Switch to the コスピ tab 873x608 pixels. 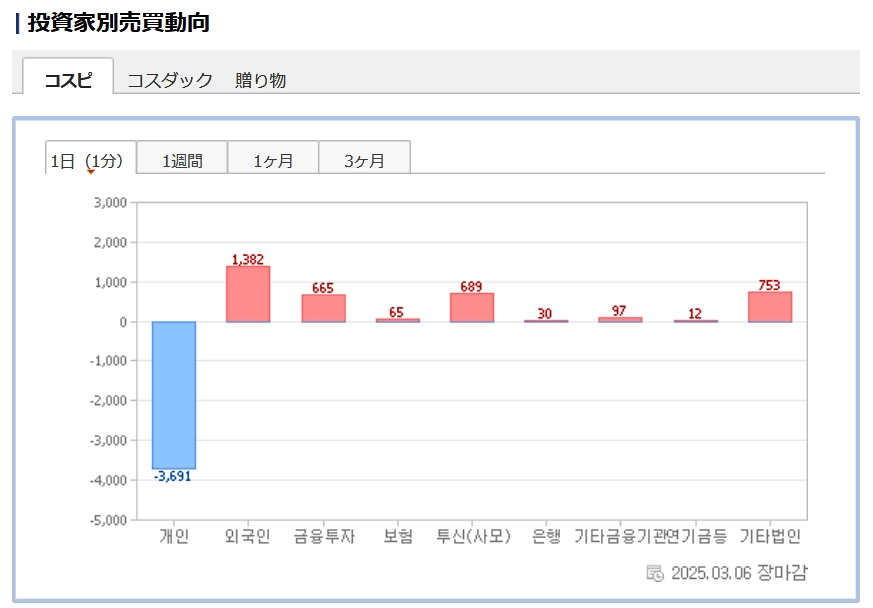point(68,80)
